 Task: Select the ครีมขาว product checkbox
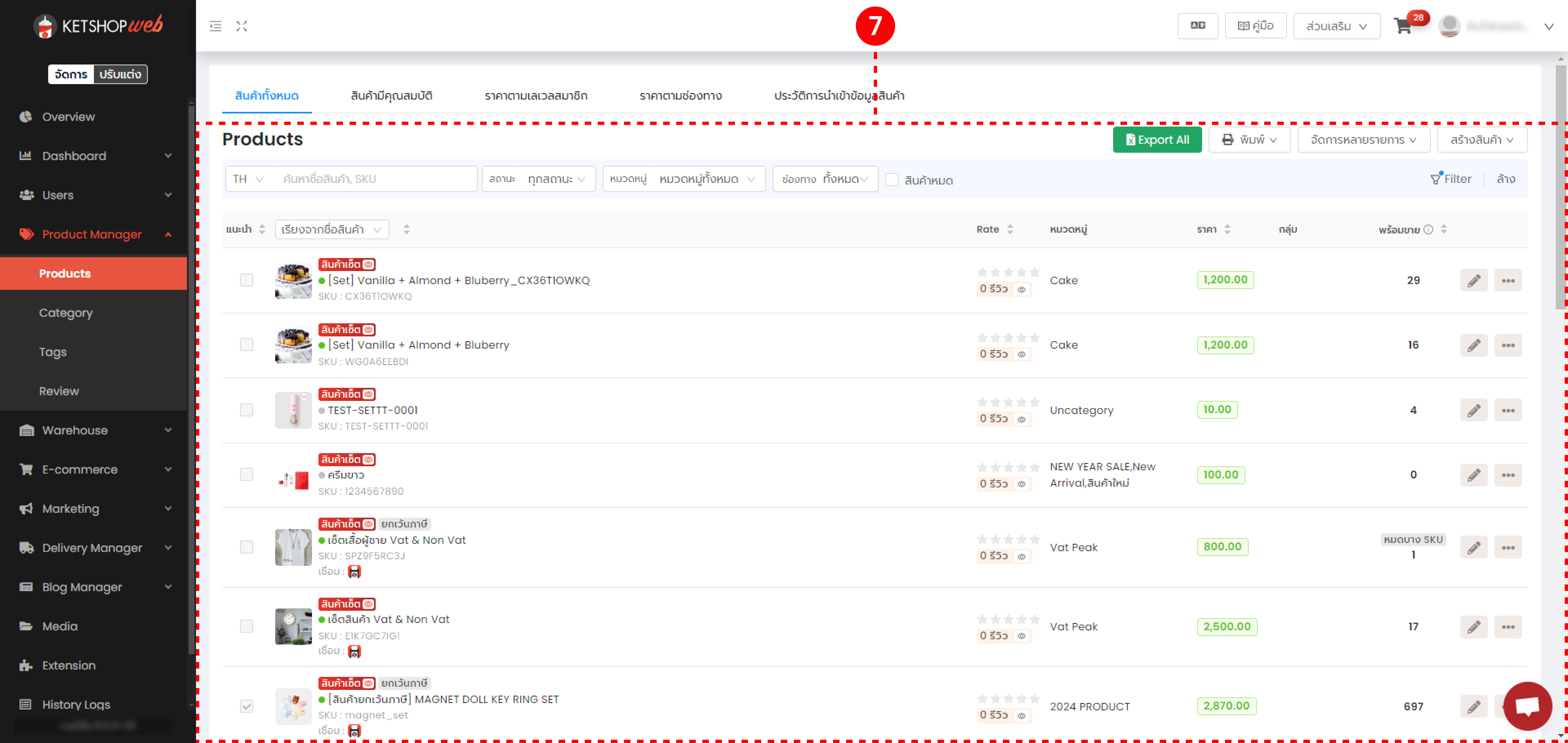pos(246,475)
